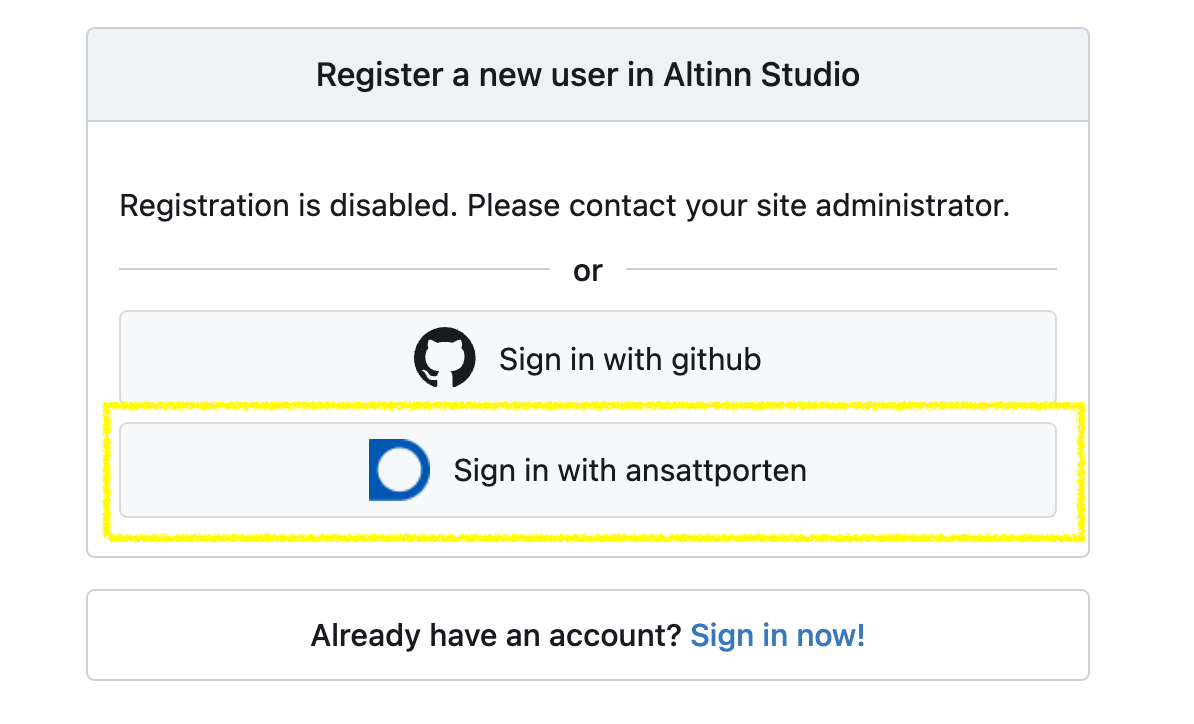
Task: Click the blue Ansattporten logo icon
Action: click(399, 470)
